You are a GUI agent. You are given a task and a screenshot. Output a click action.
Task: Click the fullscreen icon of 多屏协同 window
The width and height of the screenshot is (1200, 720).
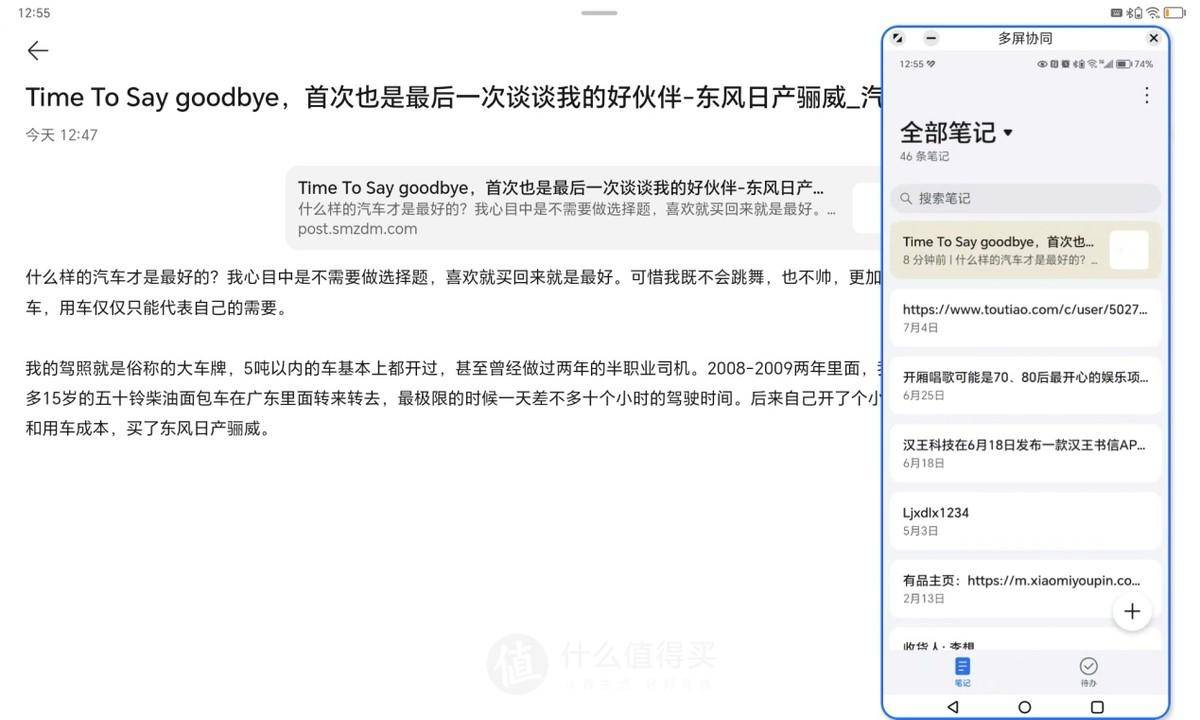tap(897, 38)
